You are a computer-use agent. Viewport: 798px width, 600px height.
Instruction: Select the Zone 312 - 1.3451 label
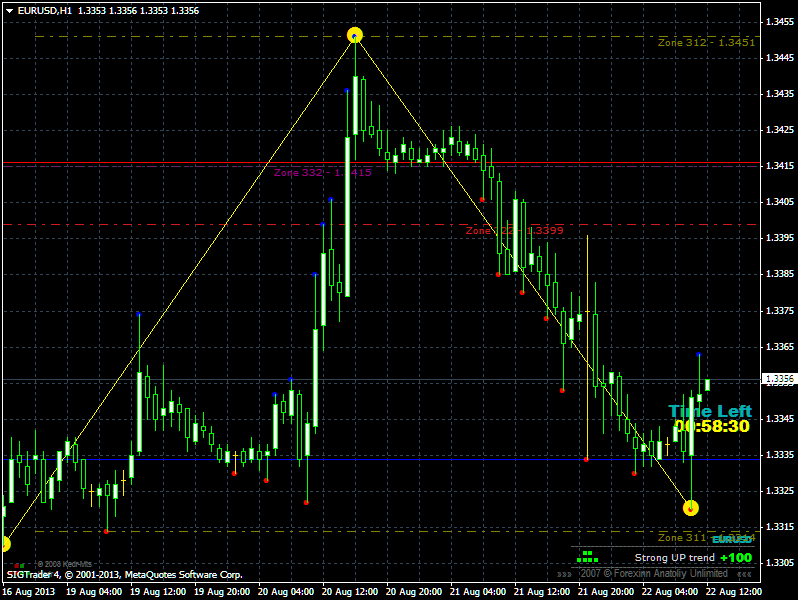click(x=705, y=43)
